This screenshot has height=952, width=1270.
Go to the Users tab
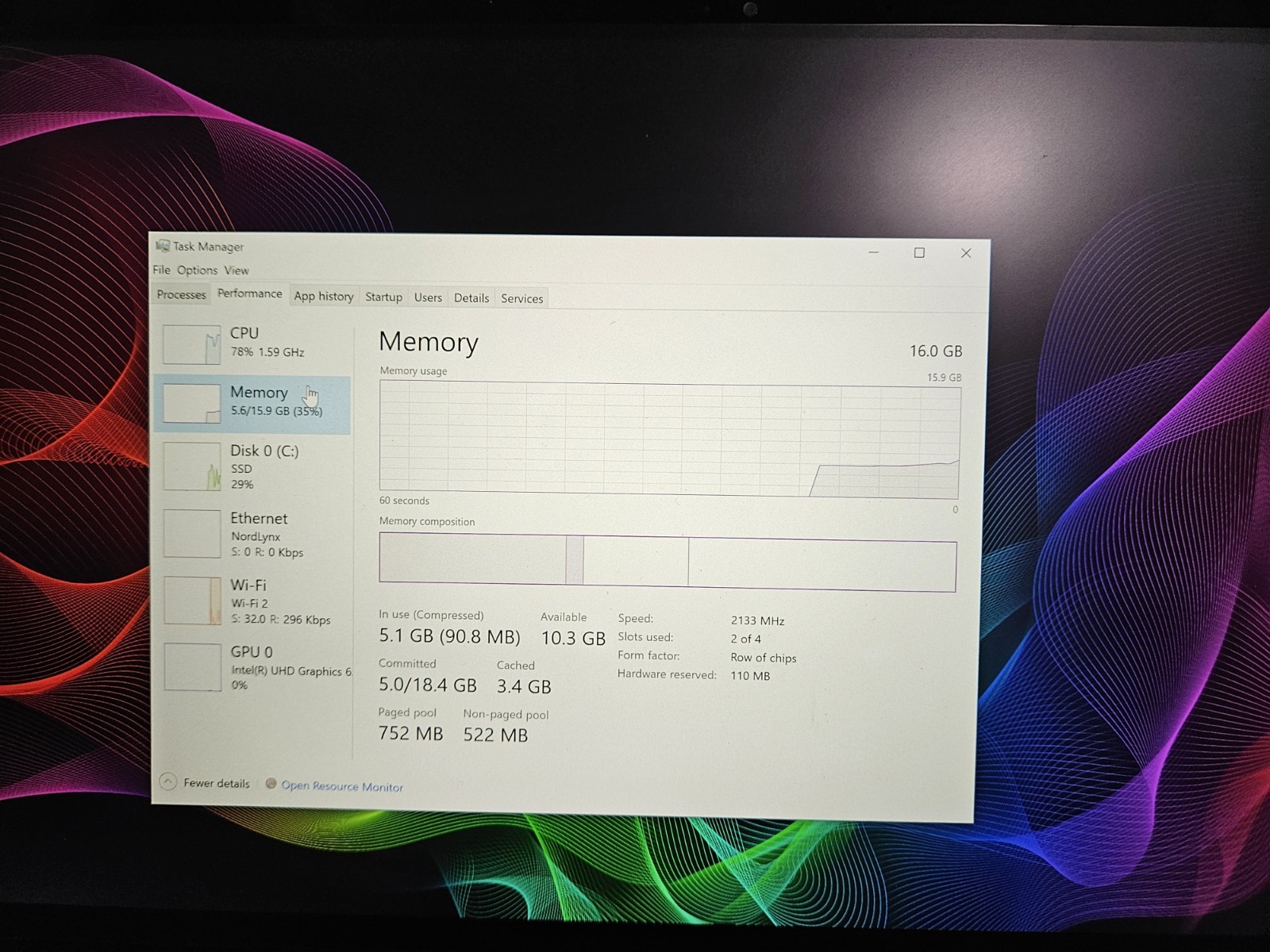[428, 297]
